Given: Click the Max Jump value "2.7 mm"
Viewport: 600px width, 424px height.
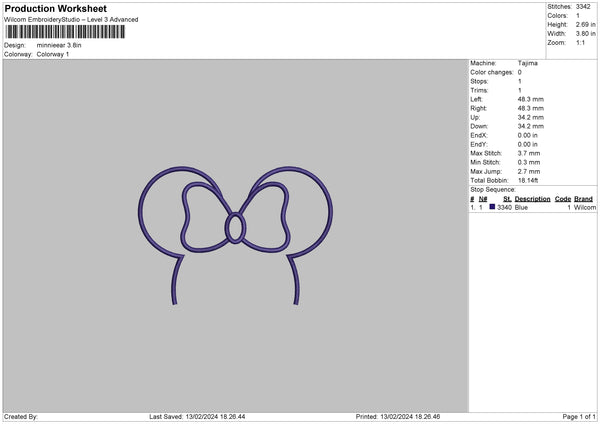Looking at the screenshot, I should click(x=529, y=172).
